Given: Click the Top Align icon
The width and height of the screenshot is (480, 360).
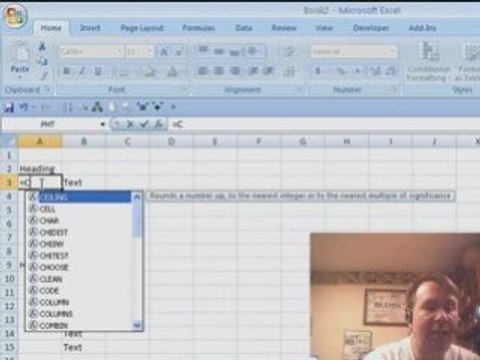Looking at the screenshot, I should (203, 51).
